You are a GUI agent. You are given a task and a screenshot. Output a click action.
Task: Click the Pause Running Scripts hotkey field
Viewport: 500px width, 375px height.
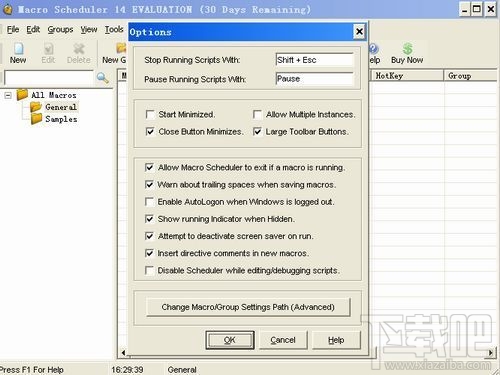(314, 79)
